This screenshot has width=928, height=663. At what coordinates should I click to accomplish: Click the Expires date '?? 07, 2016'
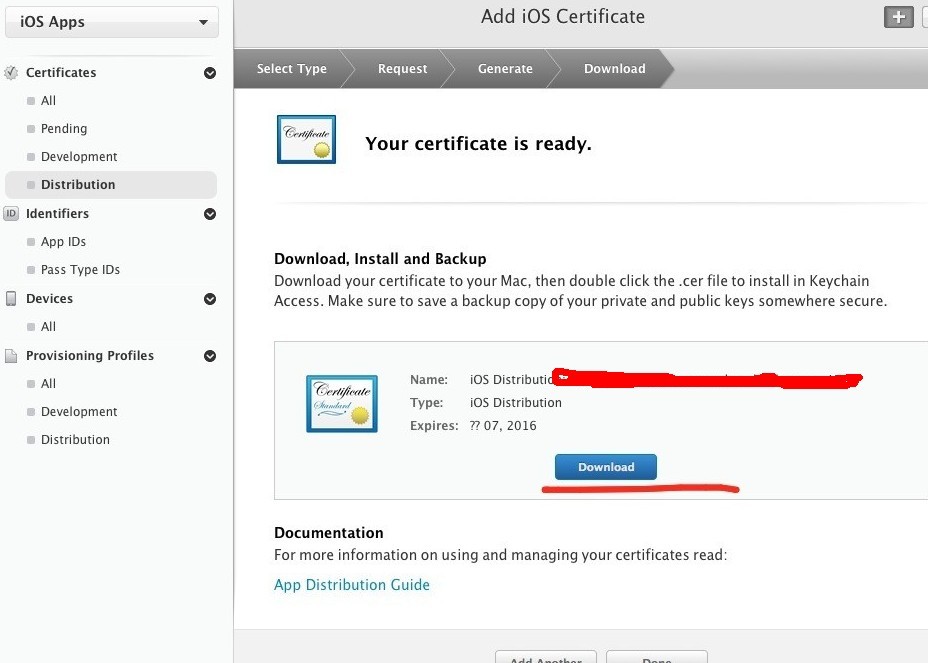pos(503,426)
